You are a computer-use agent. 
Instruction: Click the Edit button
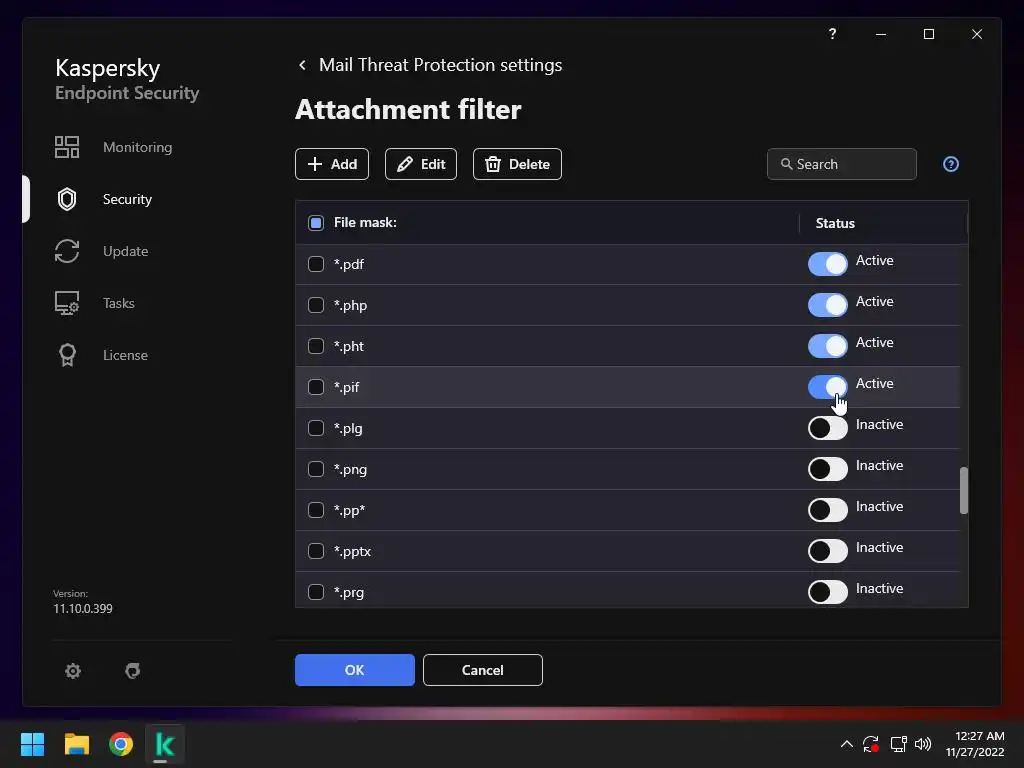(x=421, y=164)
